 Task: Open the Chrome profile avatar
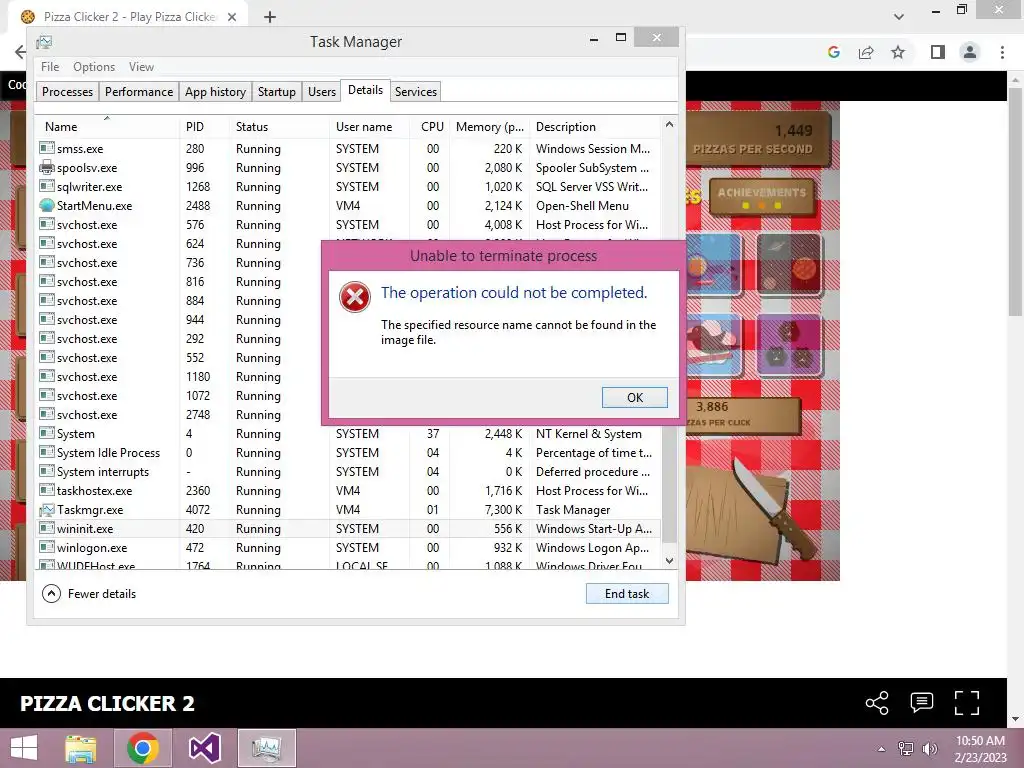coord(970,52)
